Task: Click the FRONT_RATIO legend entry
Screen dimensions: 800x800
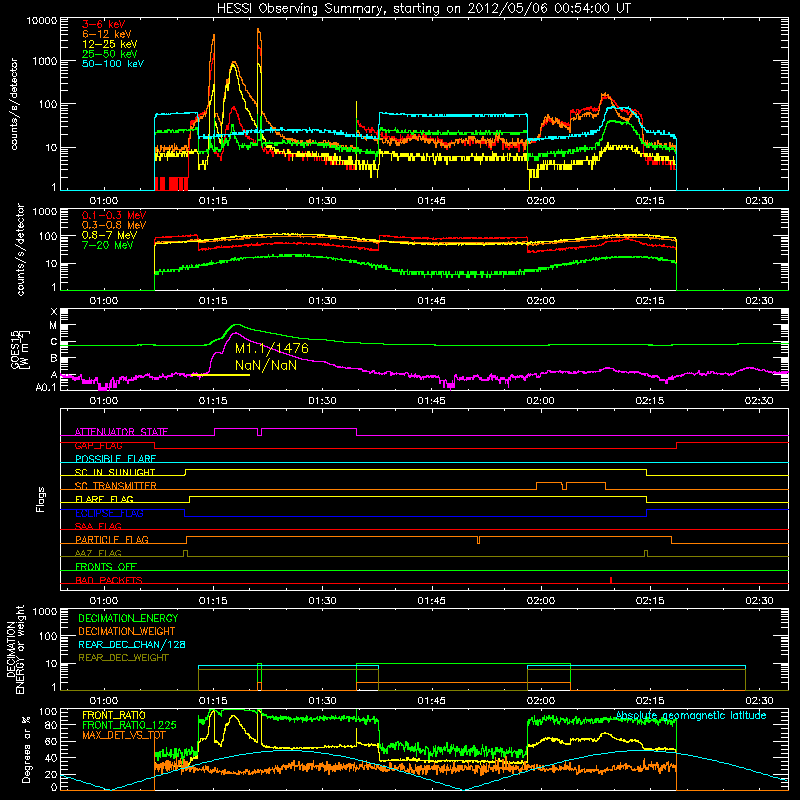Action: [x=114, y=715]
